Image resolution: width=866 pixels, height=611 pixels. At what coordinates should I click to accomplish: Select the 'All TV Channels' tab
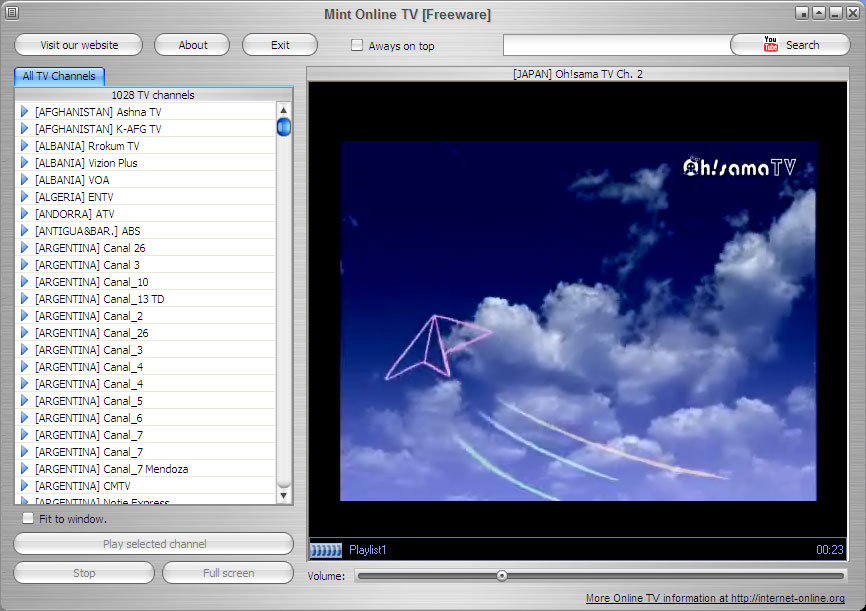[58, 76]
